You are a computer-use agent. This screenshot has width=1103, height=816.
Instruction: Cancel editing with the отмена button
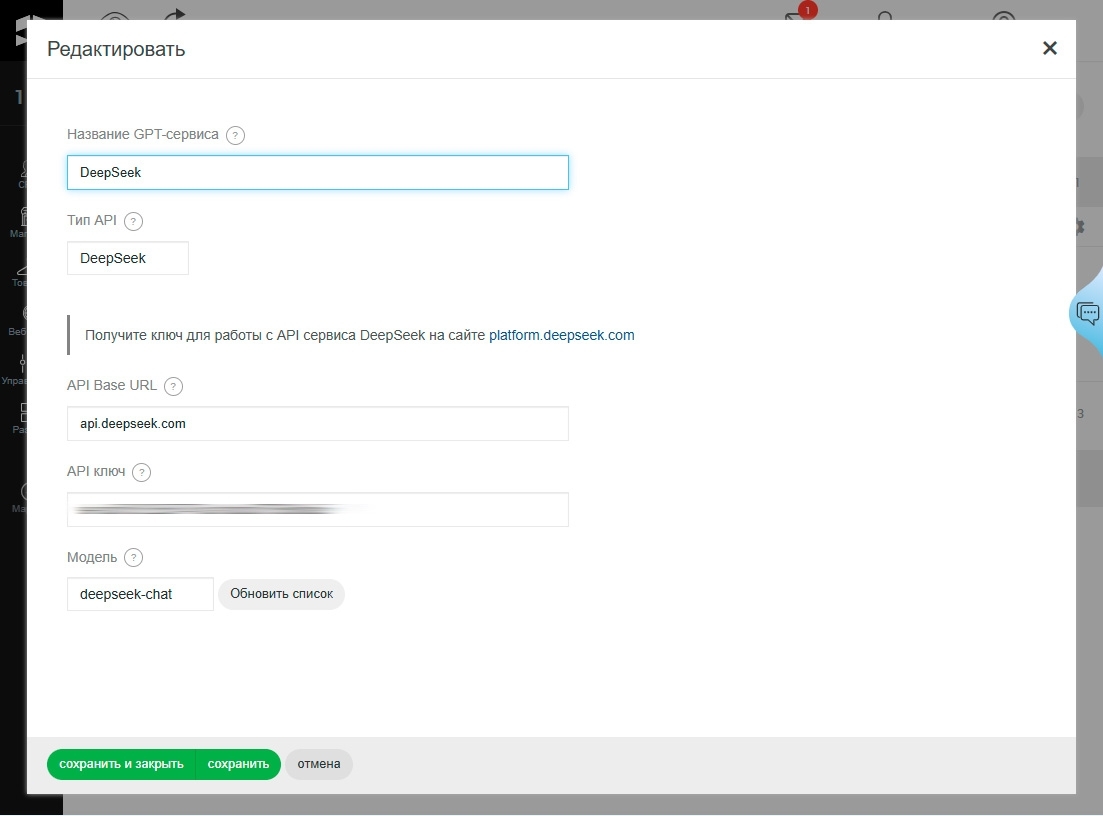click(x=319, y=764)
